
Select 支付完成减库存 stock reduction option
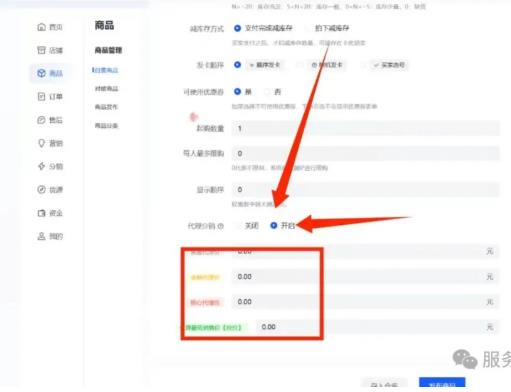tap(237, 28)
